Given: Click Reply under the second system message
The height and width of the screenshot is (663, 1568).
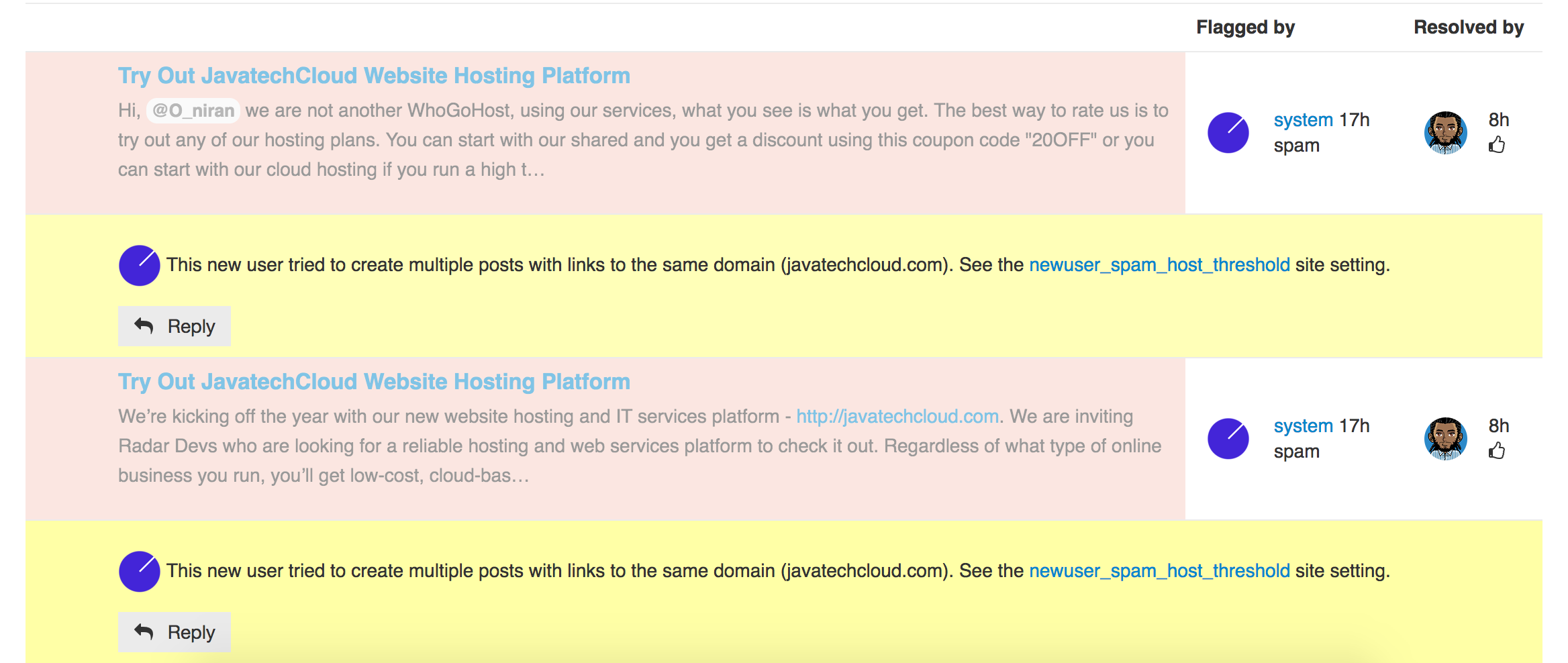Looking at the screenshot, I should click(175, 632).
